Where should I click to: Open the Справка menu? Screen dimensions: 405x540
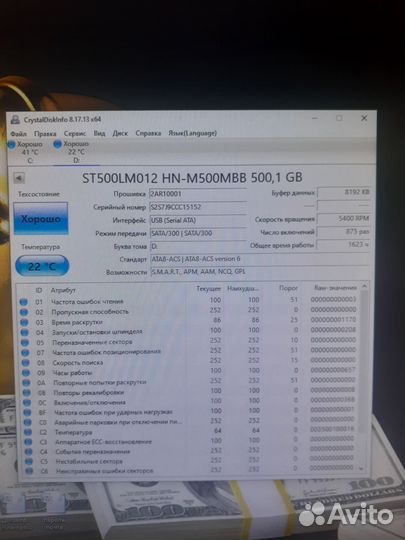tap(148, 133)
